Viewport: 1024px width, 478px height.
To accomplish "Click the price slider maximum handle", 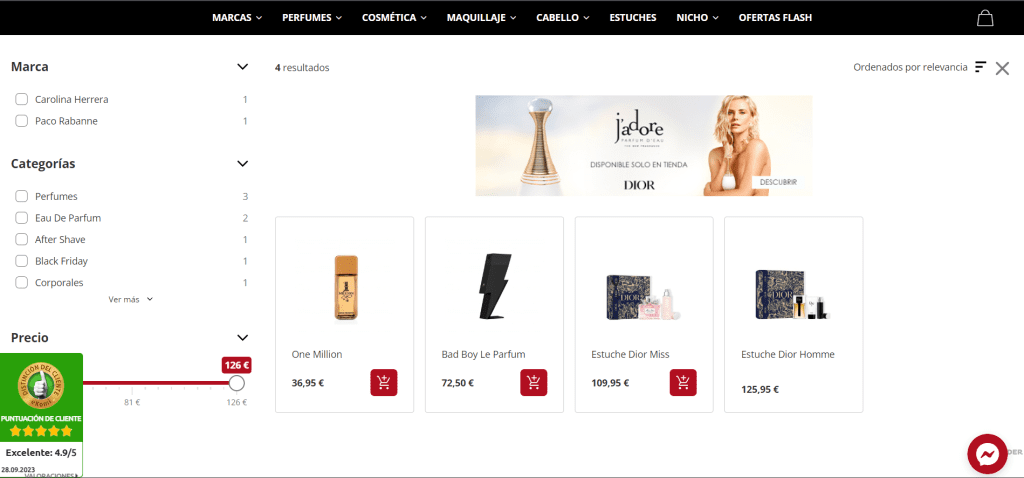I will click(237, 383).
